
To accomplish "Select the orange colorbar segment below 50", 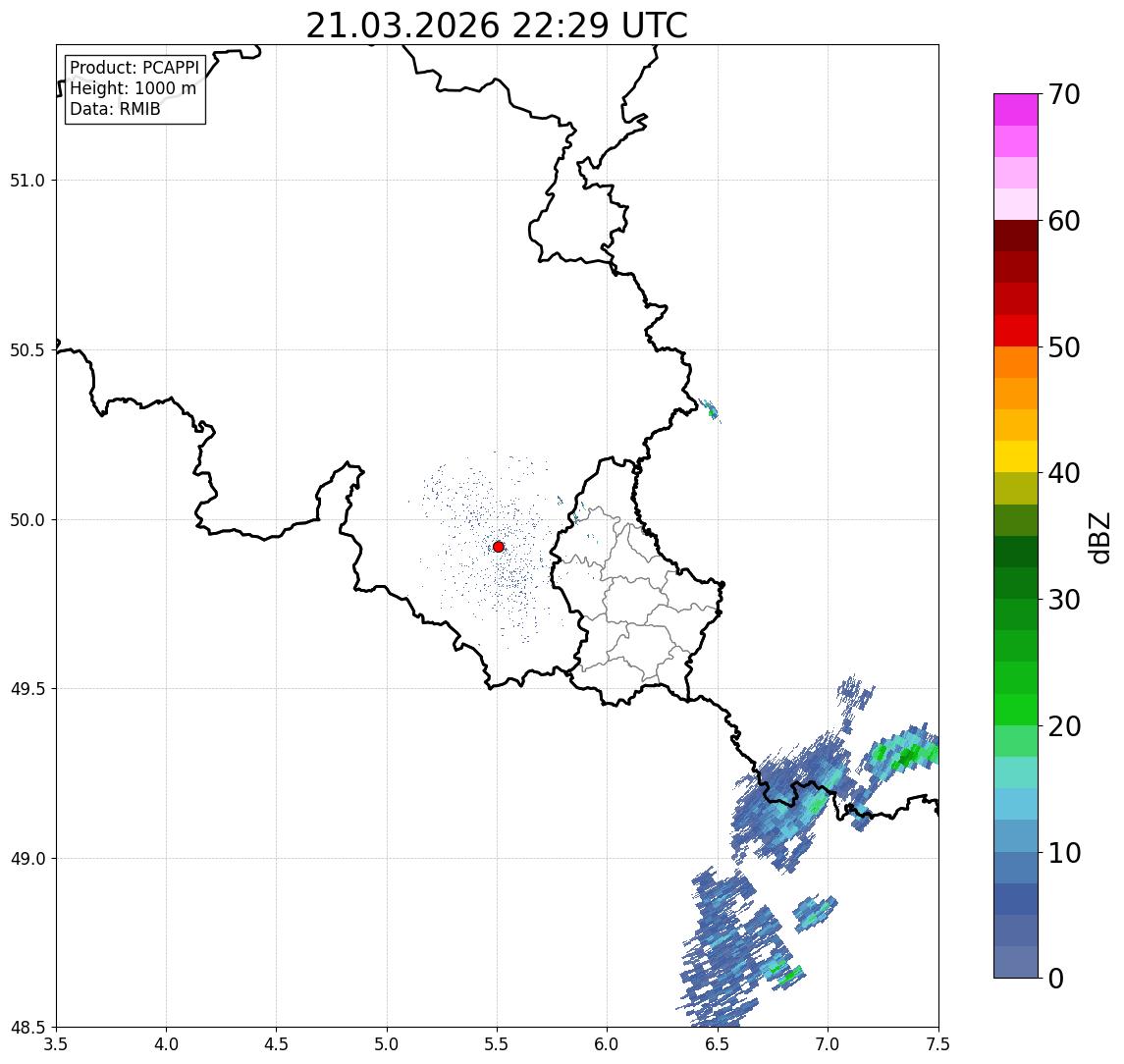I will click(1016, 362).
